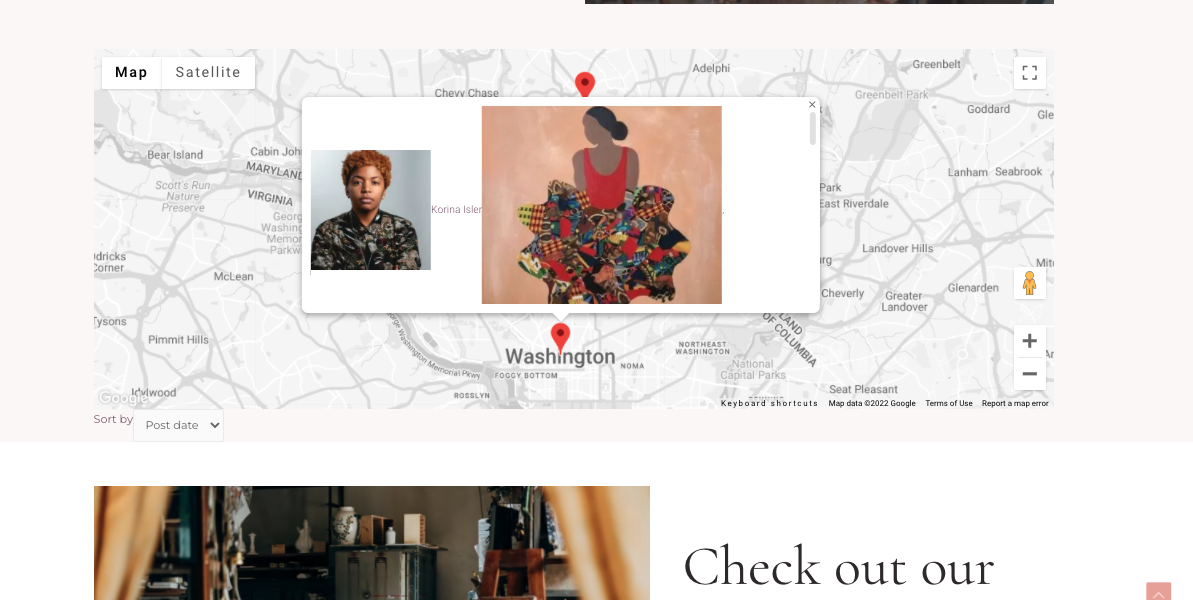1193x600 pixels.
Task: Click the artist portrait thumbnail
Action: pyautogui.click(x=371, y=210)
